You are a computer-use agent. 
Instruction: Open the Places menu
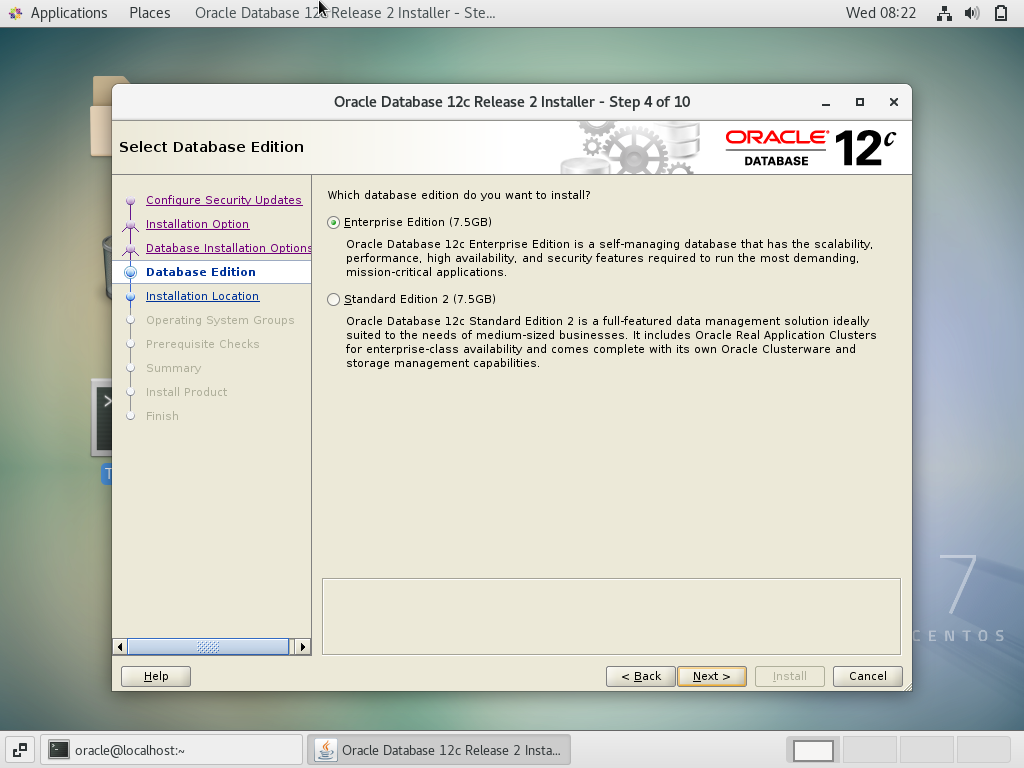[150, 13]
